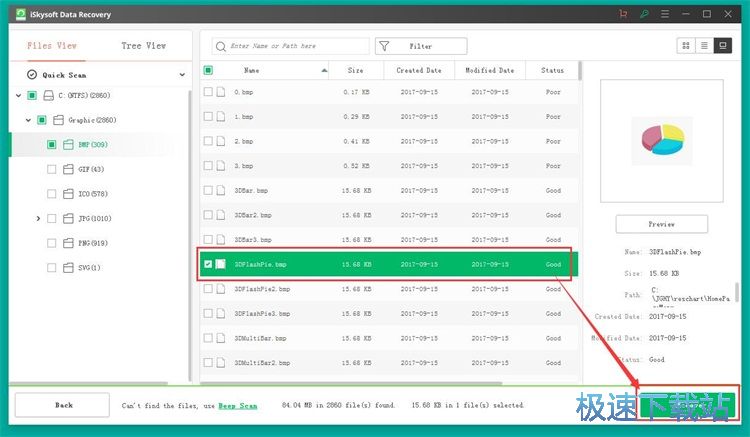Switch to preview pane view
This screenshot has height=437, width=750.
click(x=723, y=46)
